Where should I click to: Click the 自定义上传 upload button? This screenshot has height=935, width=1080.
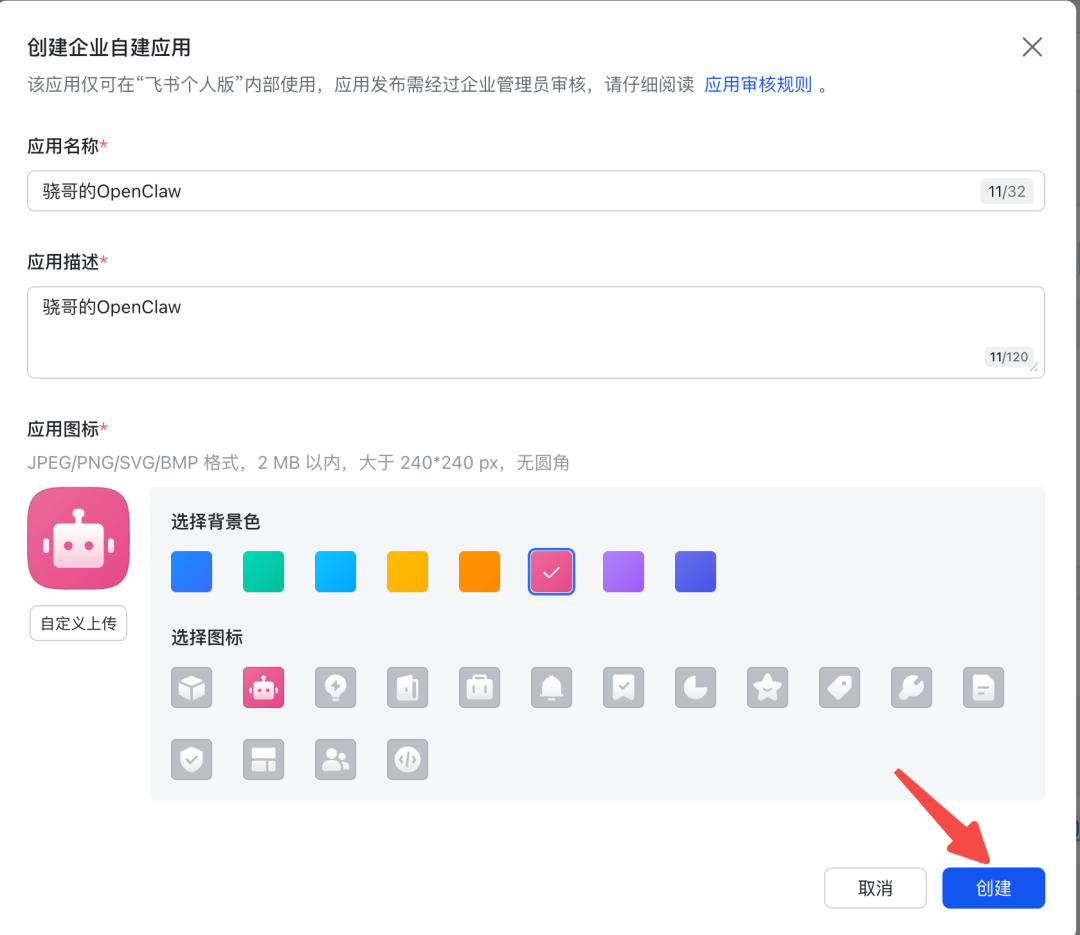point(78,623)
